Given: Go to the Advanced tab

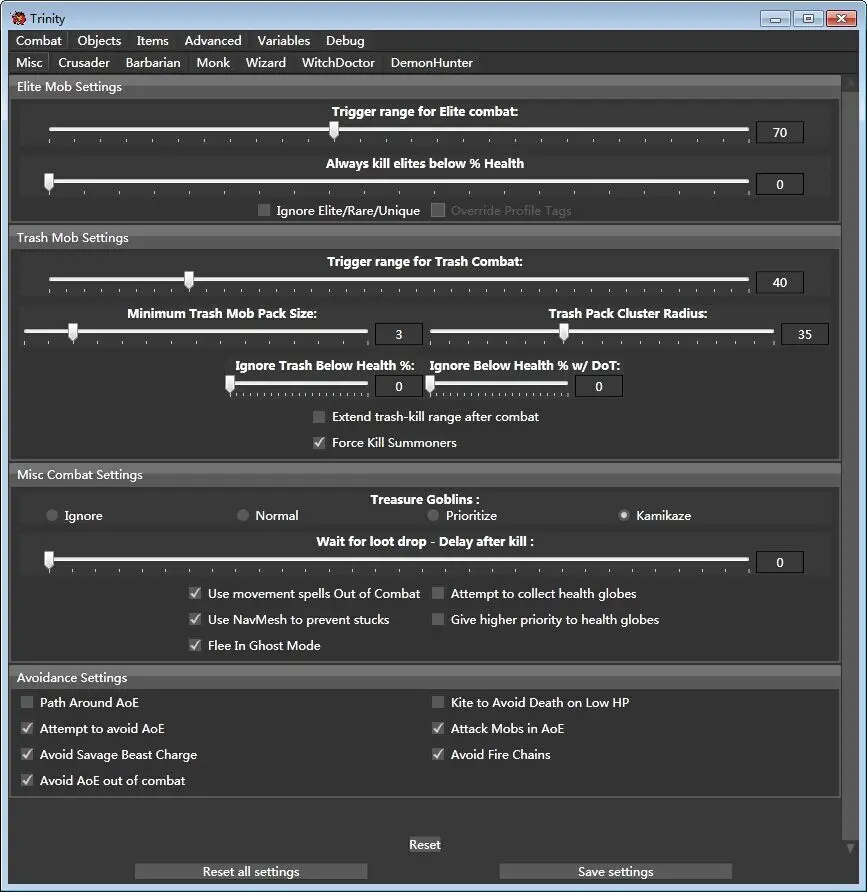Looking at the screenshot, I should pyautogui.click(x=213, y=40).
